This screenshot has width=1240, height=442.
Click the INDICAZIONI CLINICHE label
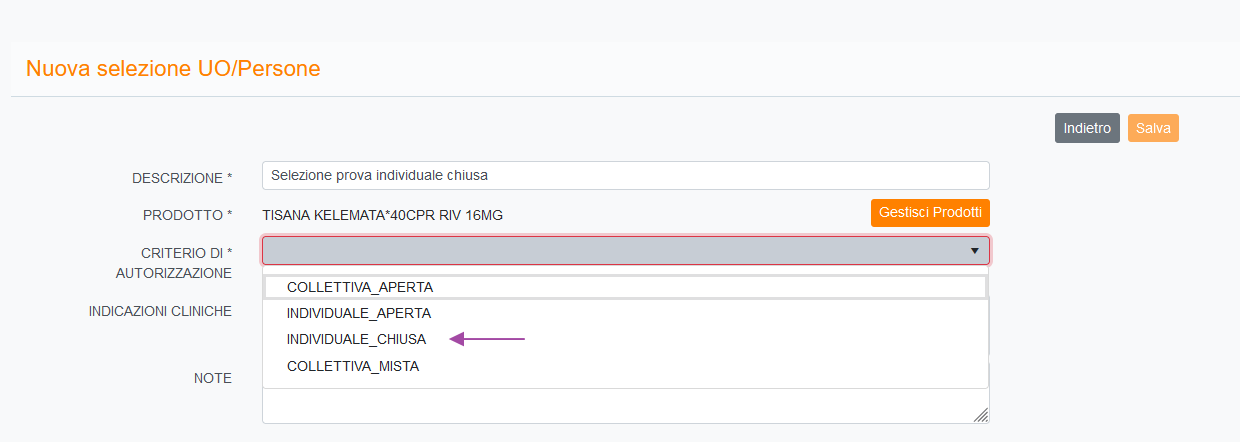160,311
